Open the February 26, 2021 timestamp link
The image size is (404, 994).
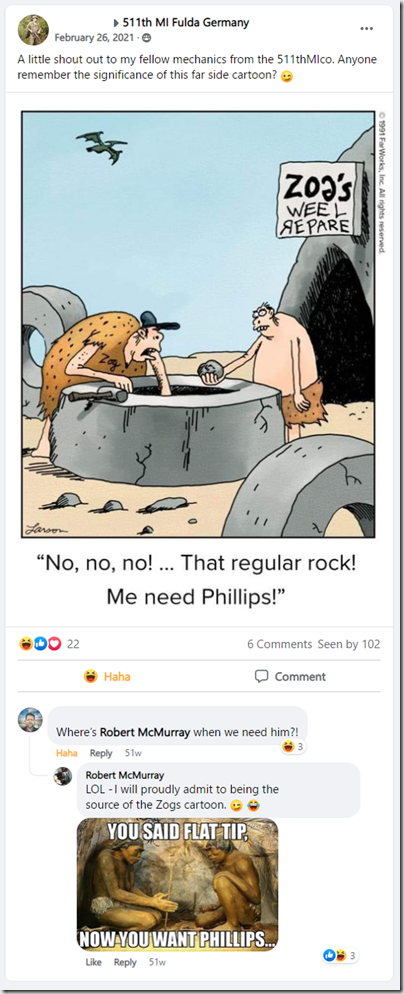(96, 37)
